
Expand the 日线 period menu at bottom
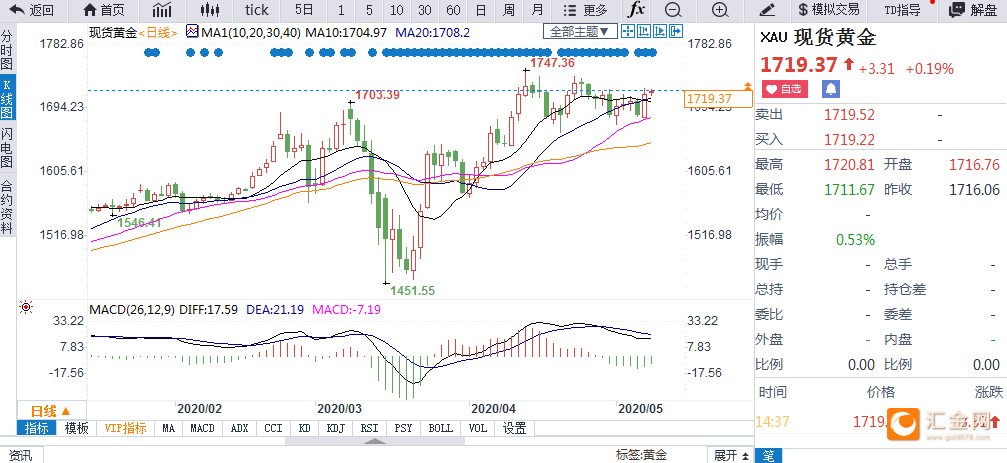pos(51,412)
